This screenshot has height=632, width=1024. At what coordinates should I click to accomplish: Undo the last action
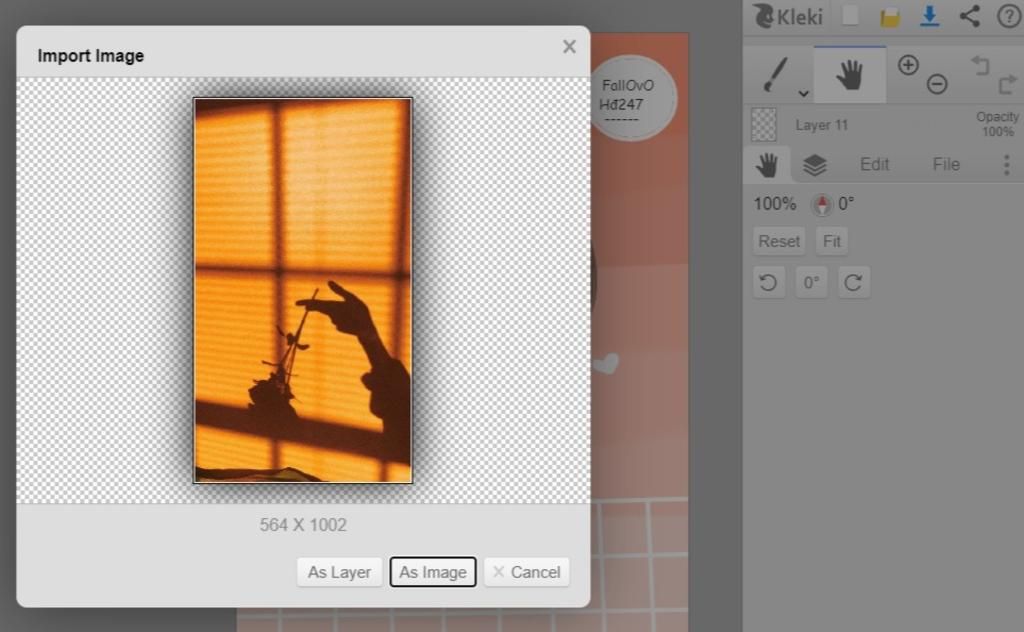980,65
